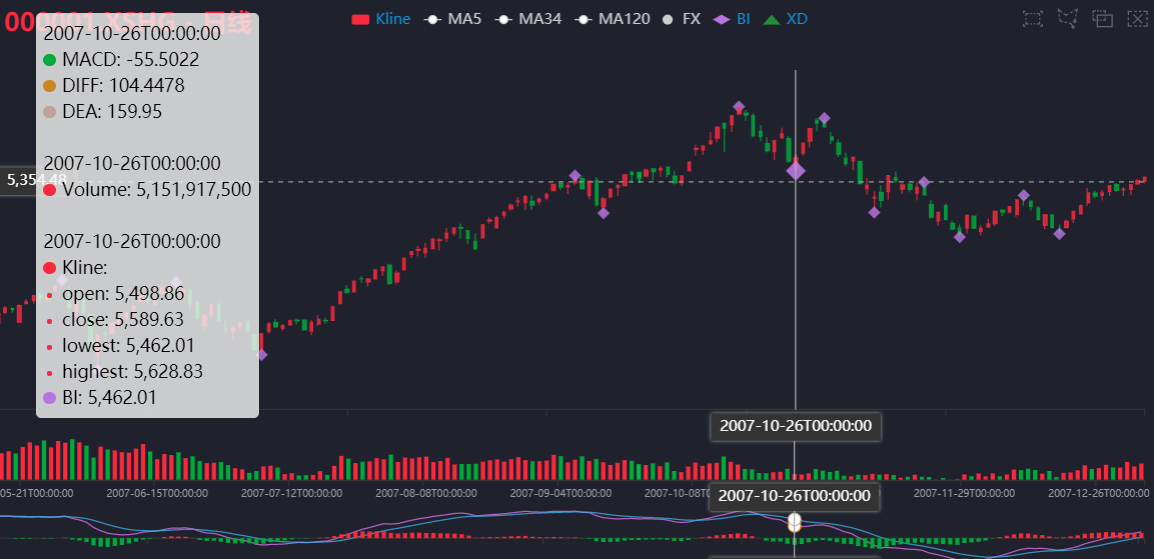Click the BI diamond at the chart's highest peak
The width and height of the screenshot is (1154, 559).
point(739,107)
